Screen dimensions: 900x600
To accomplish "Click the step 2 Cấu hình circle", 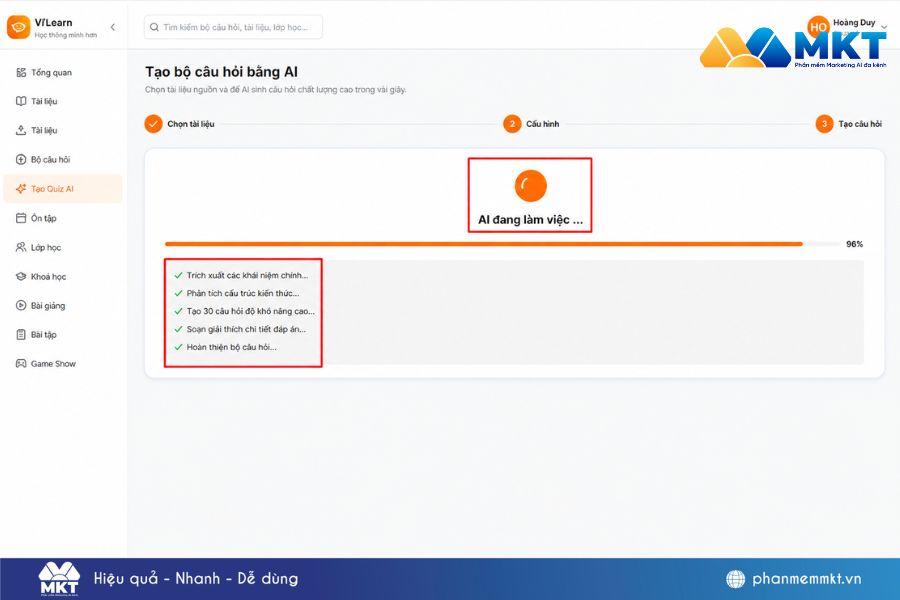I will click(x=512, y=124).
